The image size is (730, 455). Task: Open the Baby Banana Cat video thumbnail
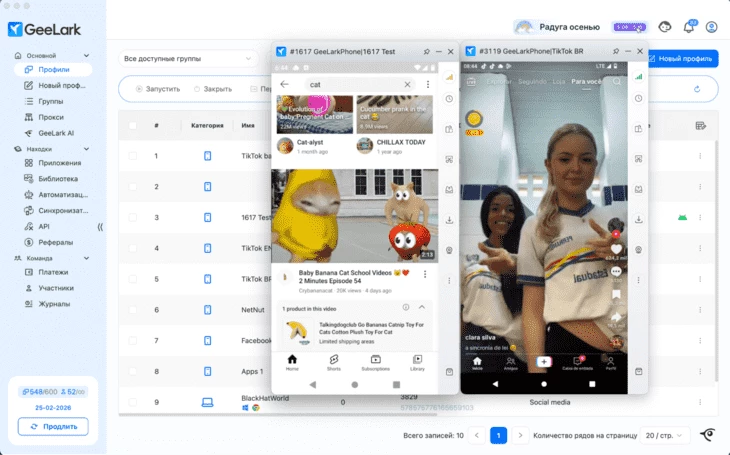(x=355, y=216)
